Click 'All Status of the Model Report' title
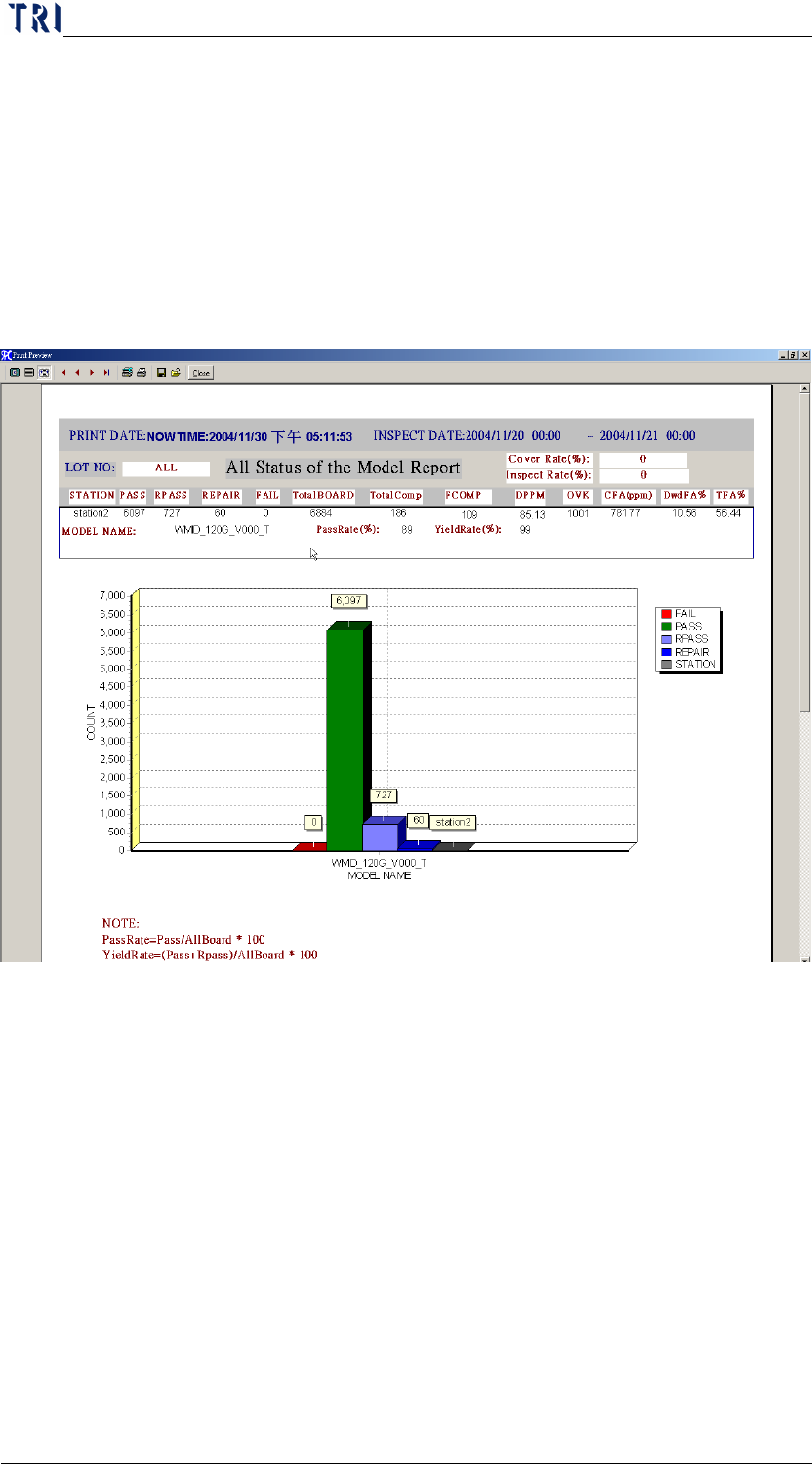Image resolution: width=812 pixels, height=1464 pixels. click(x=344, y=468)
